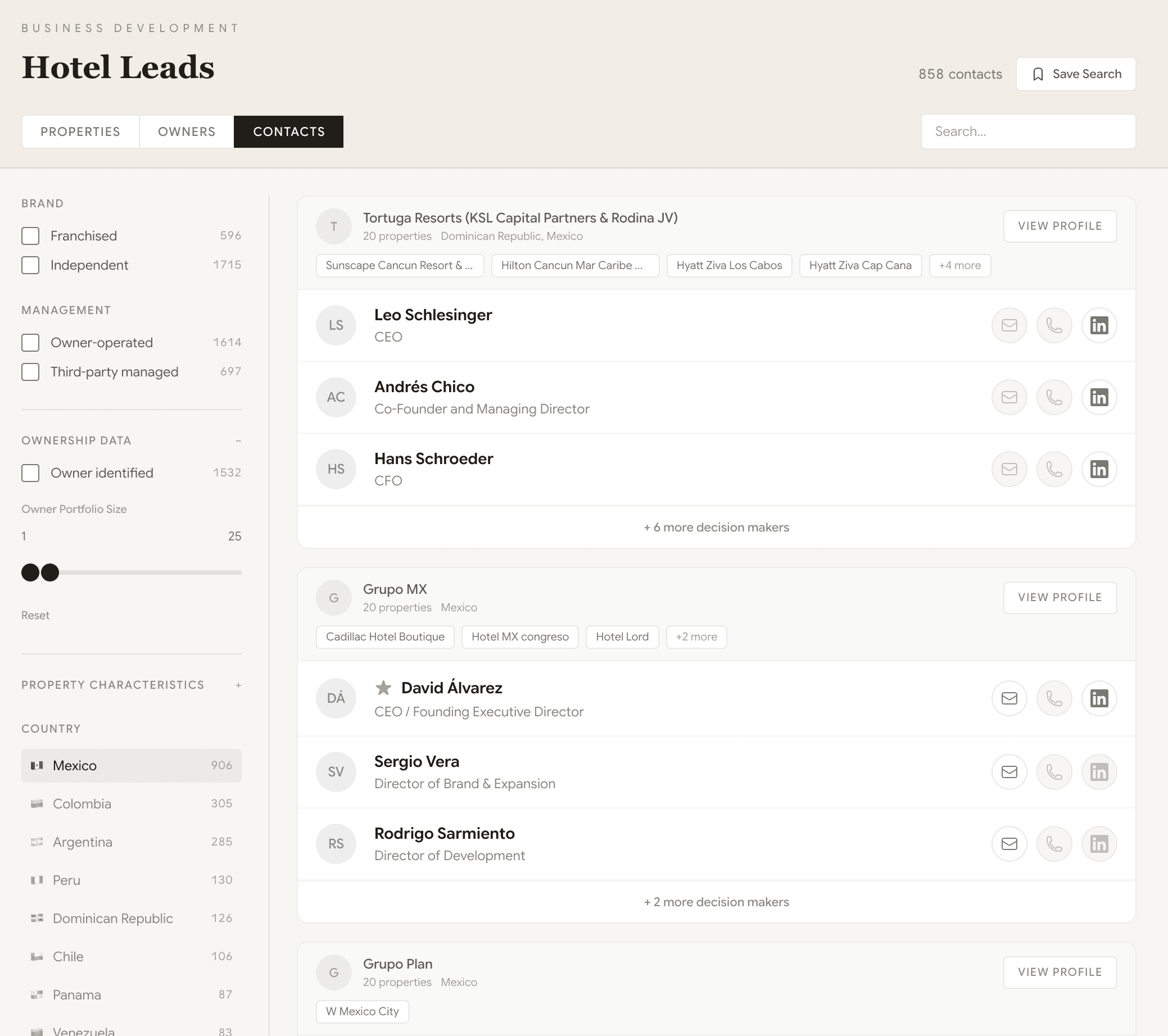
Task: Switch to the Owners tab
Action: point(186,132)
